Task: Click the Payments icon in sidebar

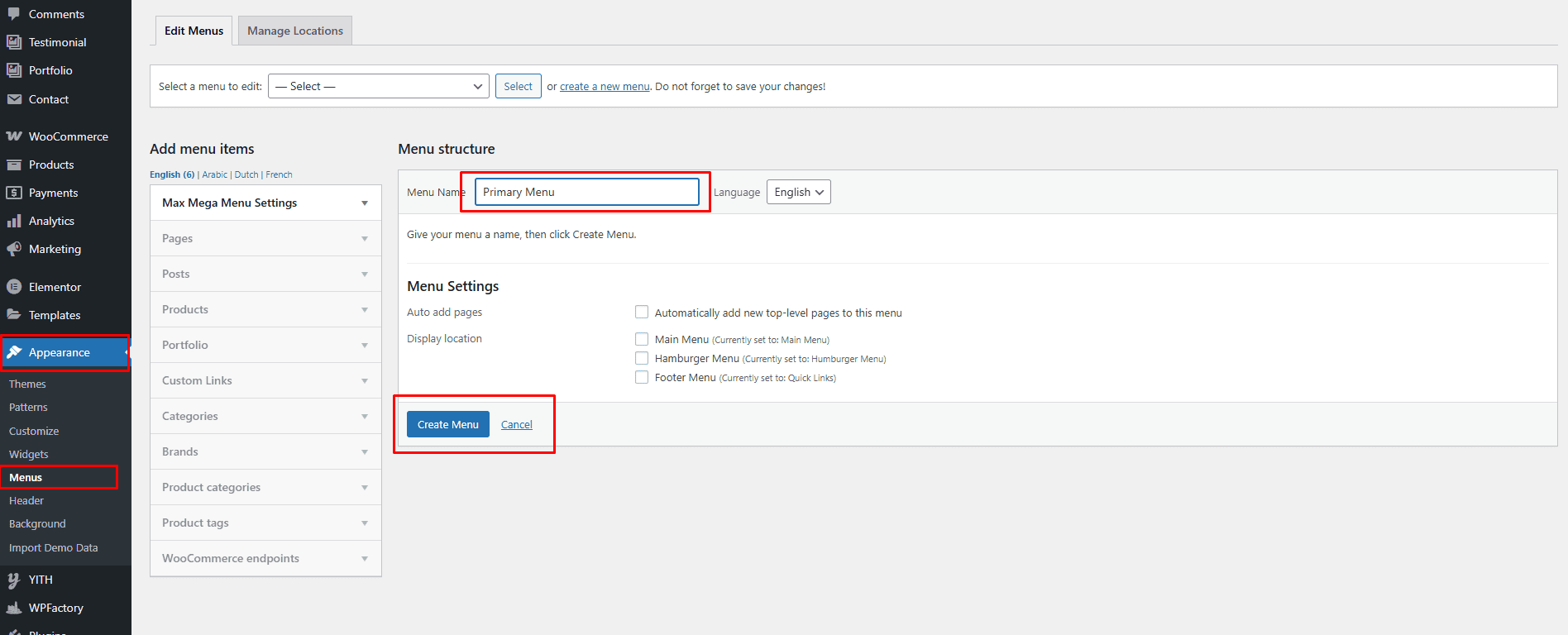Action: coord(14,193)
